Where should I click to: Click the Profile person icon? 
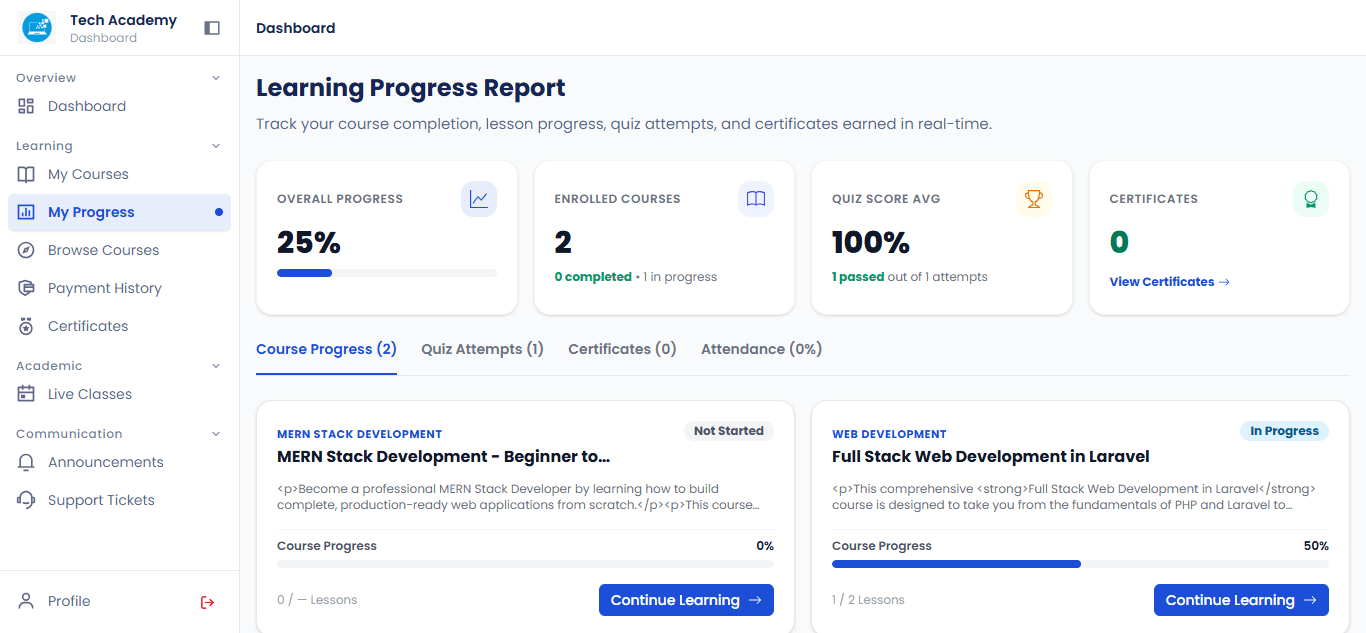tap(27, 601)
